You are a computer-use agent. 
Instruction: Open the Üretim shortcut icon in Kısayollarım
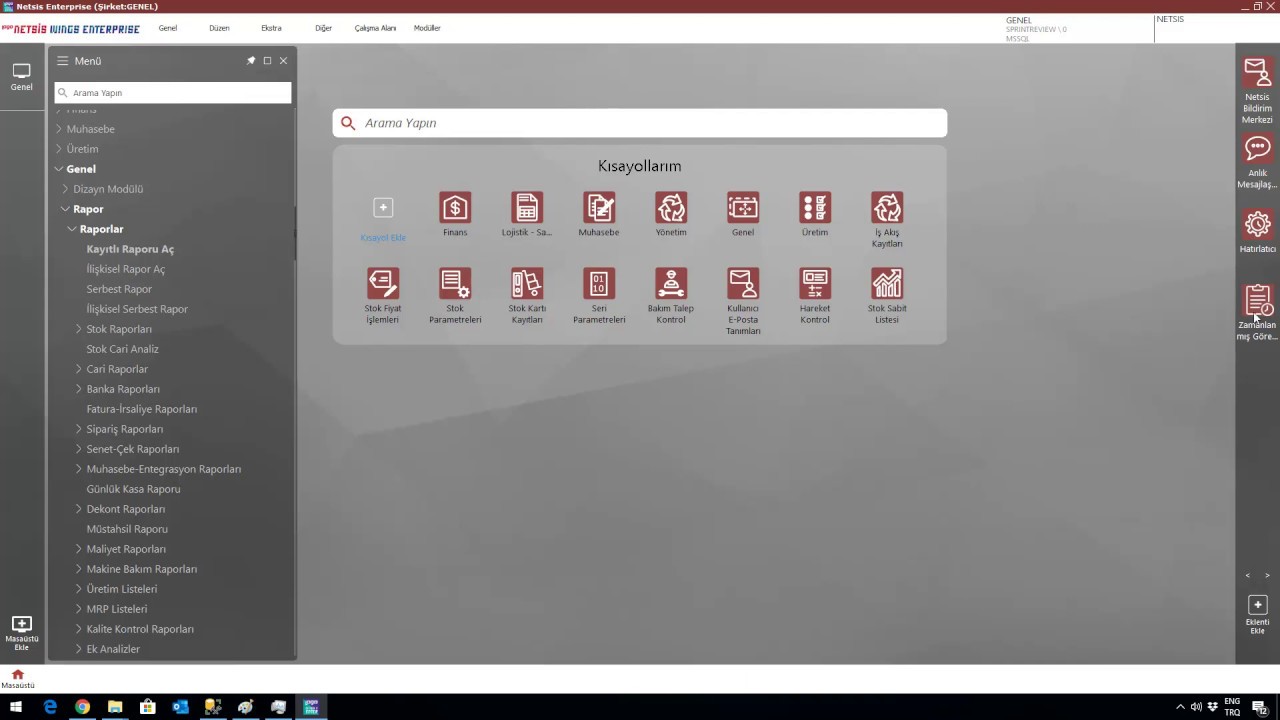click(815, 208)
